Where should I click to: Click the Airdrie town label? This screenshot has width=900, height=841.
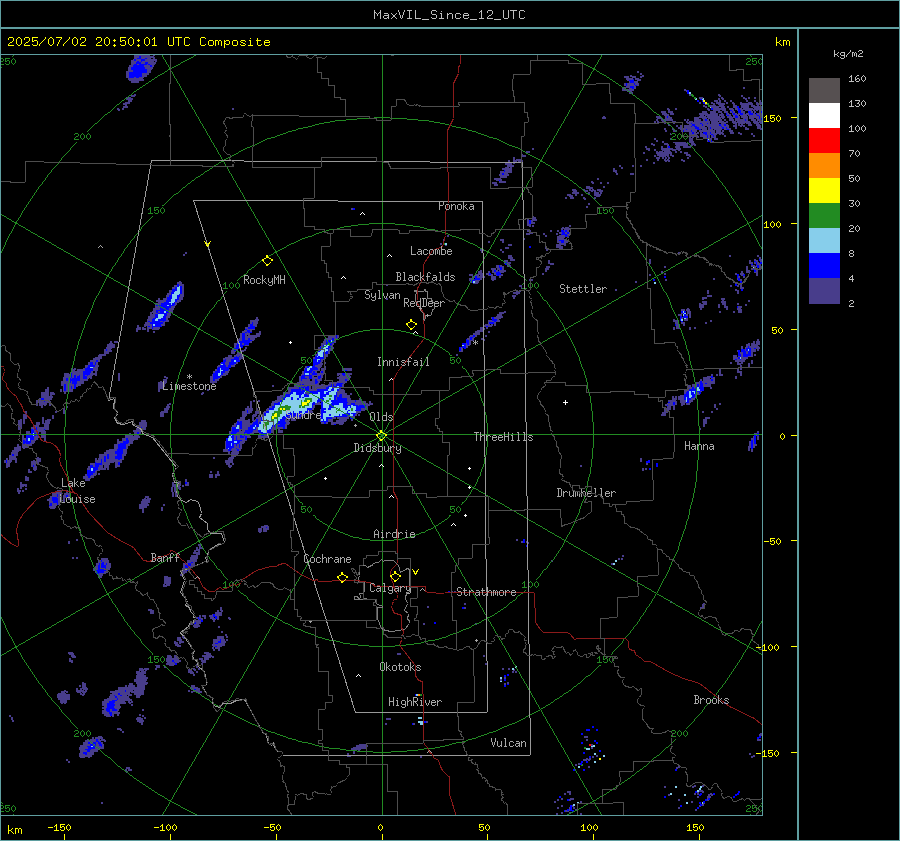point(394,534)
